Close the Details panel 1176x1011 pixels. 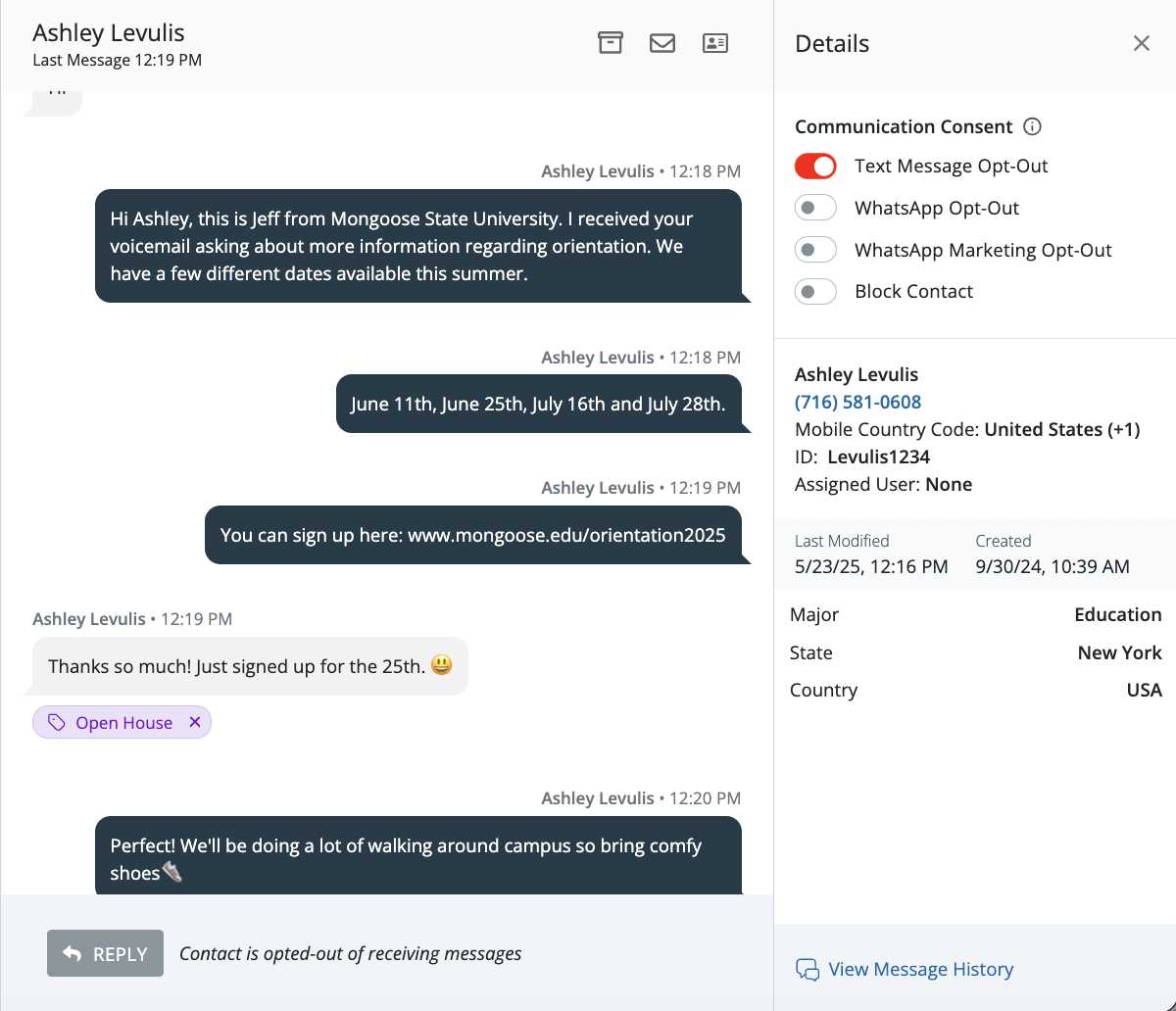[1142, 43]
